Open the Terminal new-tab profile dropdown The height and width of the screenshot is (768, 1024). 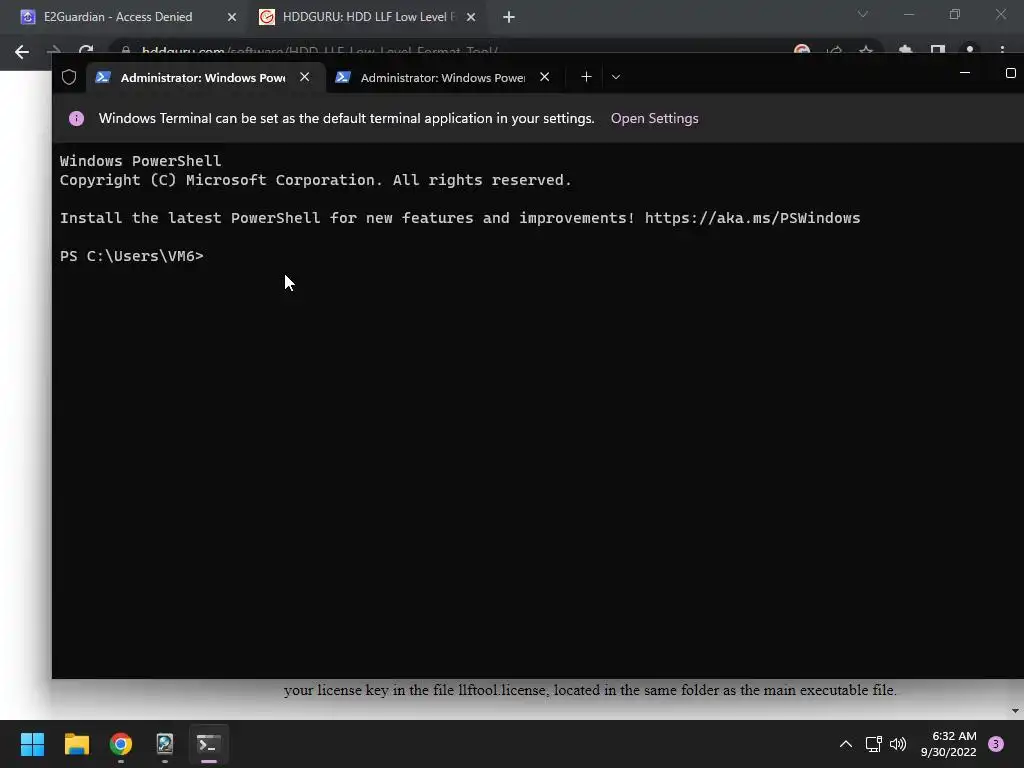pyautogui.click(x=615, y=77)
